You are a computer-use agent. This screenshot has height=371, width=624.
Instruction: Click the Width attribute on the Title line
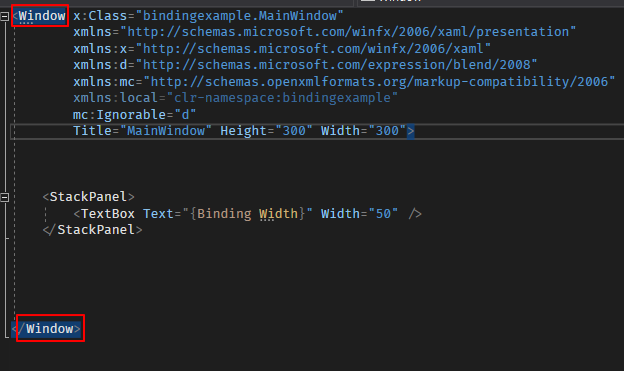point(340,131)
